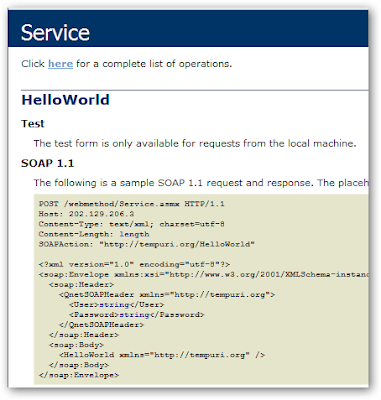The image size is (381, 400).
Task: Click the SOAPAction tempuri.org/HelloWorld line
Action: 147,244
